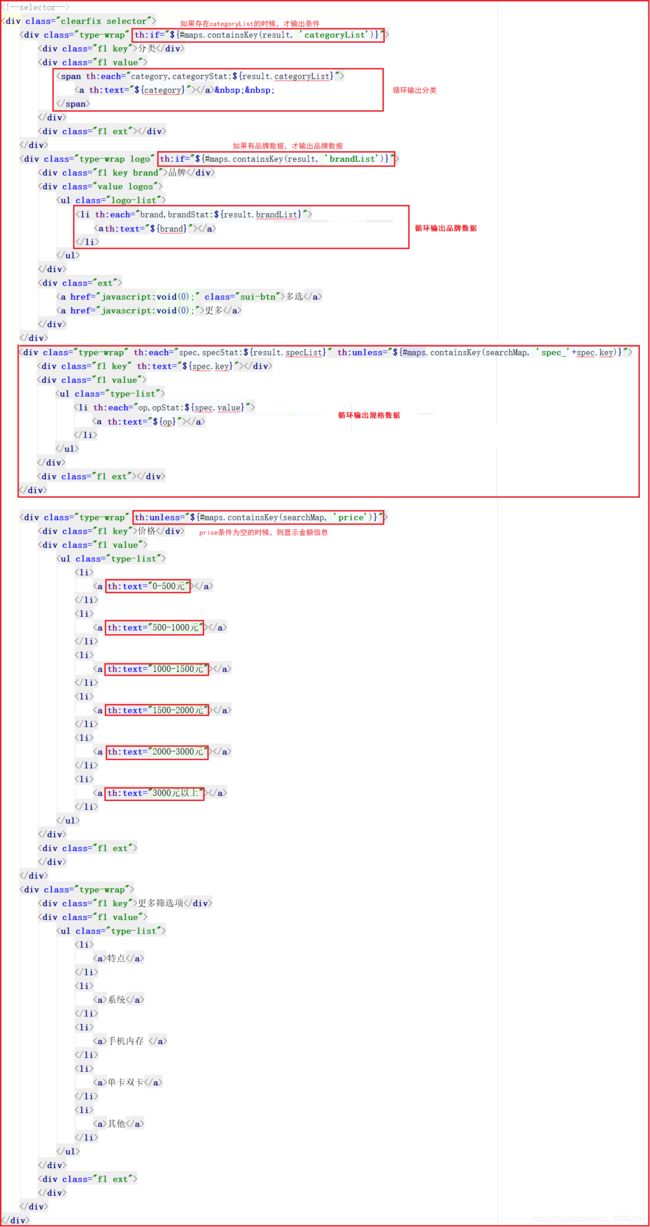The image size is (650, 1227).
Task: Click the a th:text="${op}" line
Action: coord(150,421)
